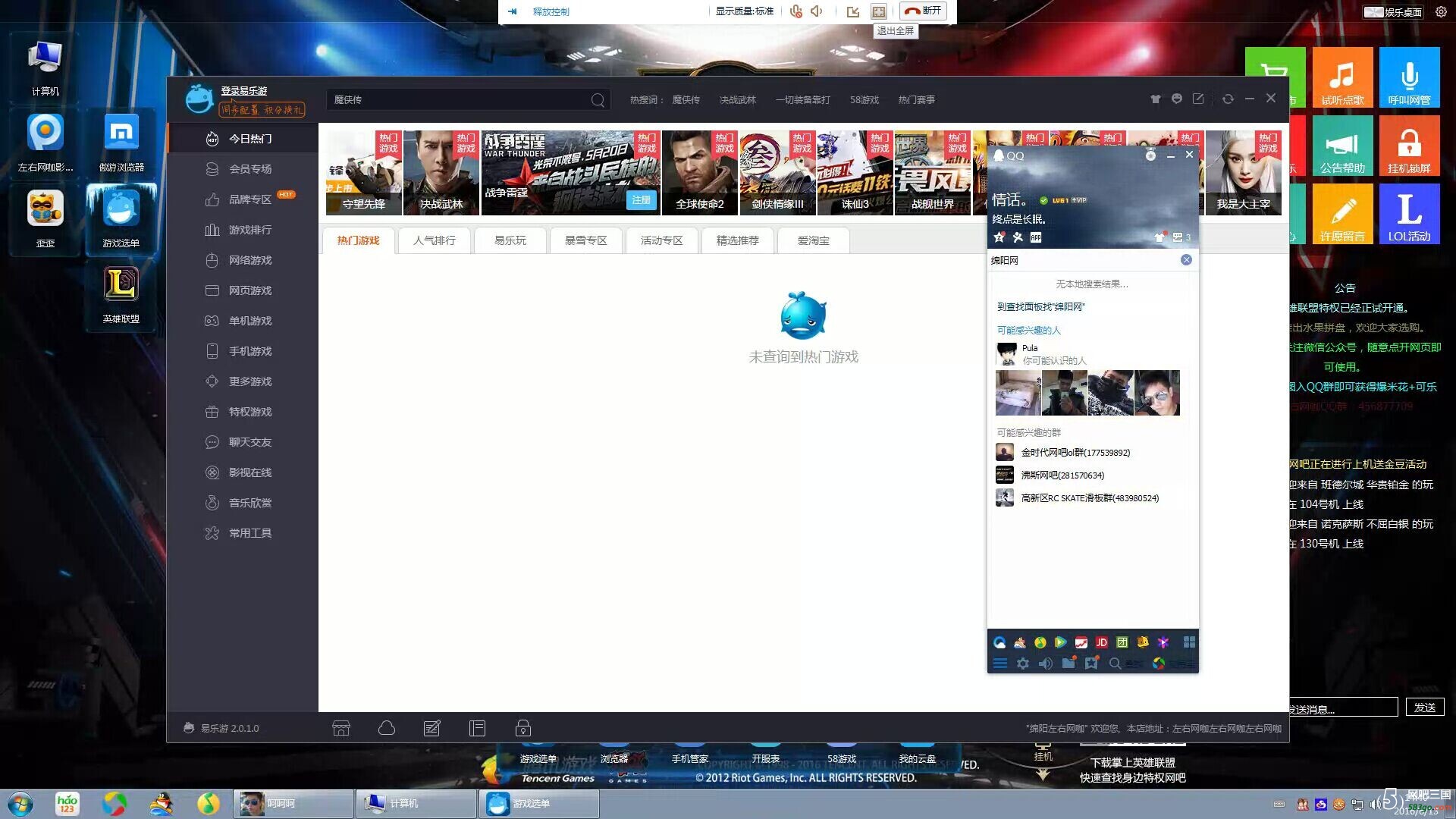Open QQ skin shirt icon

pyautogui.click(x=1159, y=237)
